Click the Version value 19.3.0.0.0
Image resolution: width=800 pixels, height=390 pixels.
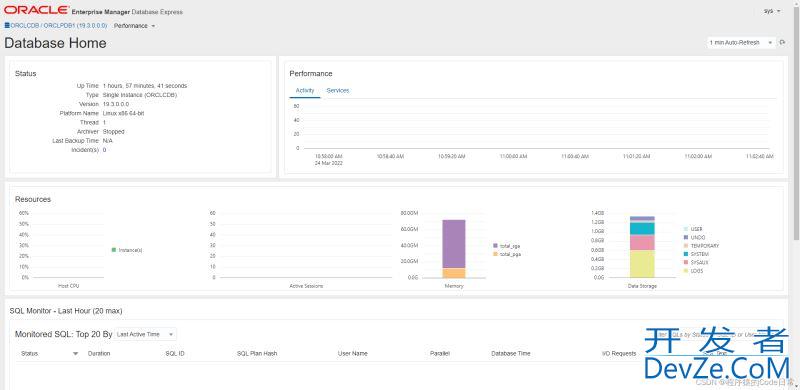(x=116, y=104)
